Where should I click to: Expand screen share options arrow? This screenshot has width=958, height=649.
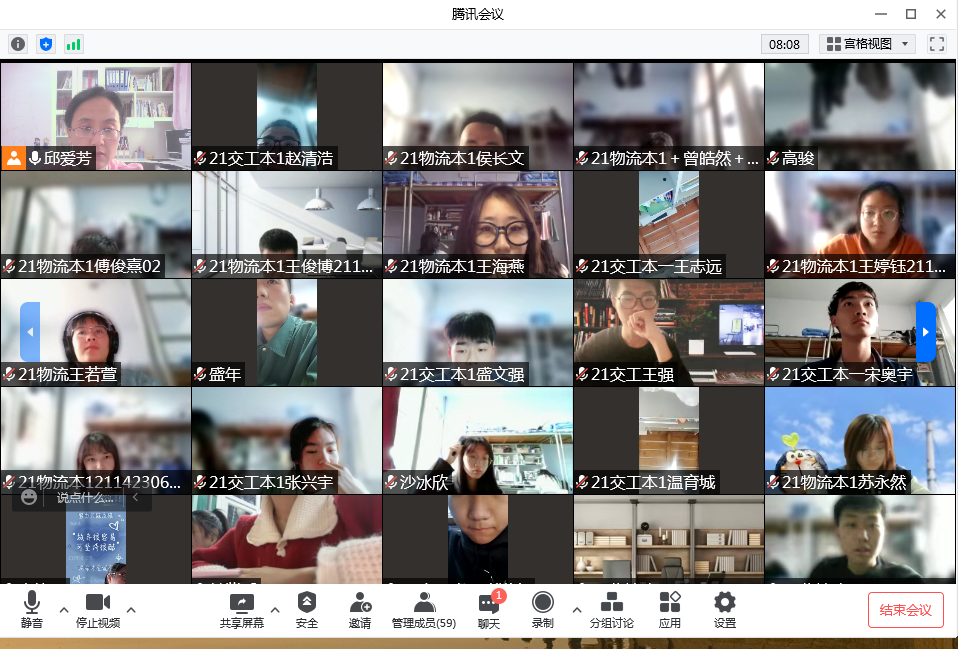click(x=275, y=610)
